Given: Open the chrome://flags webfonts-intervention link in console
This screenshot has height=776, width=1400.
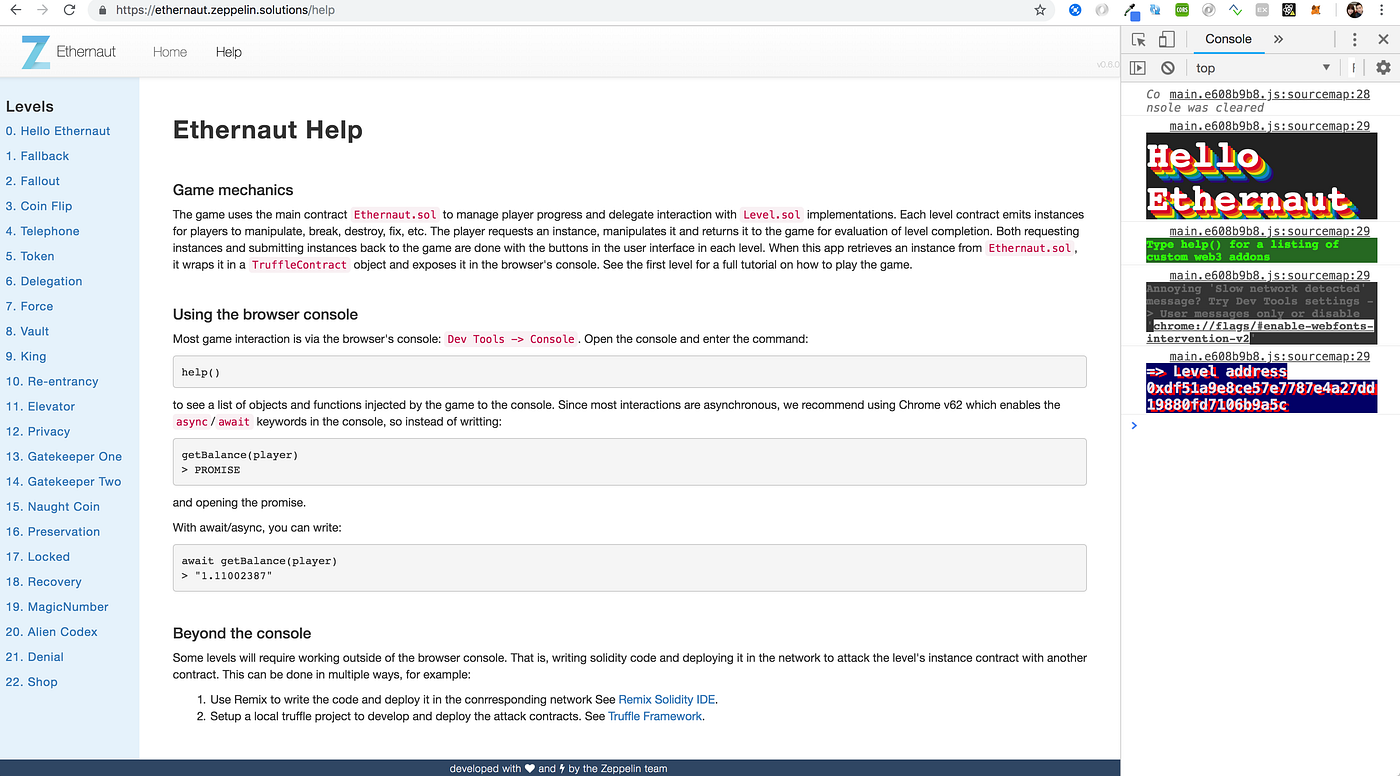Looking at the screenshot, I should [x=1261, y=332].
